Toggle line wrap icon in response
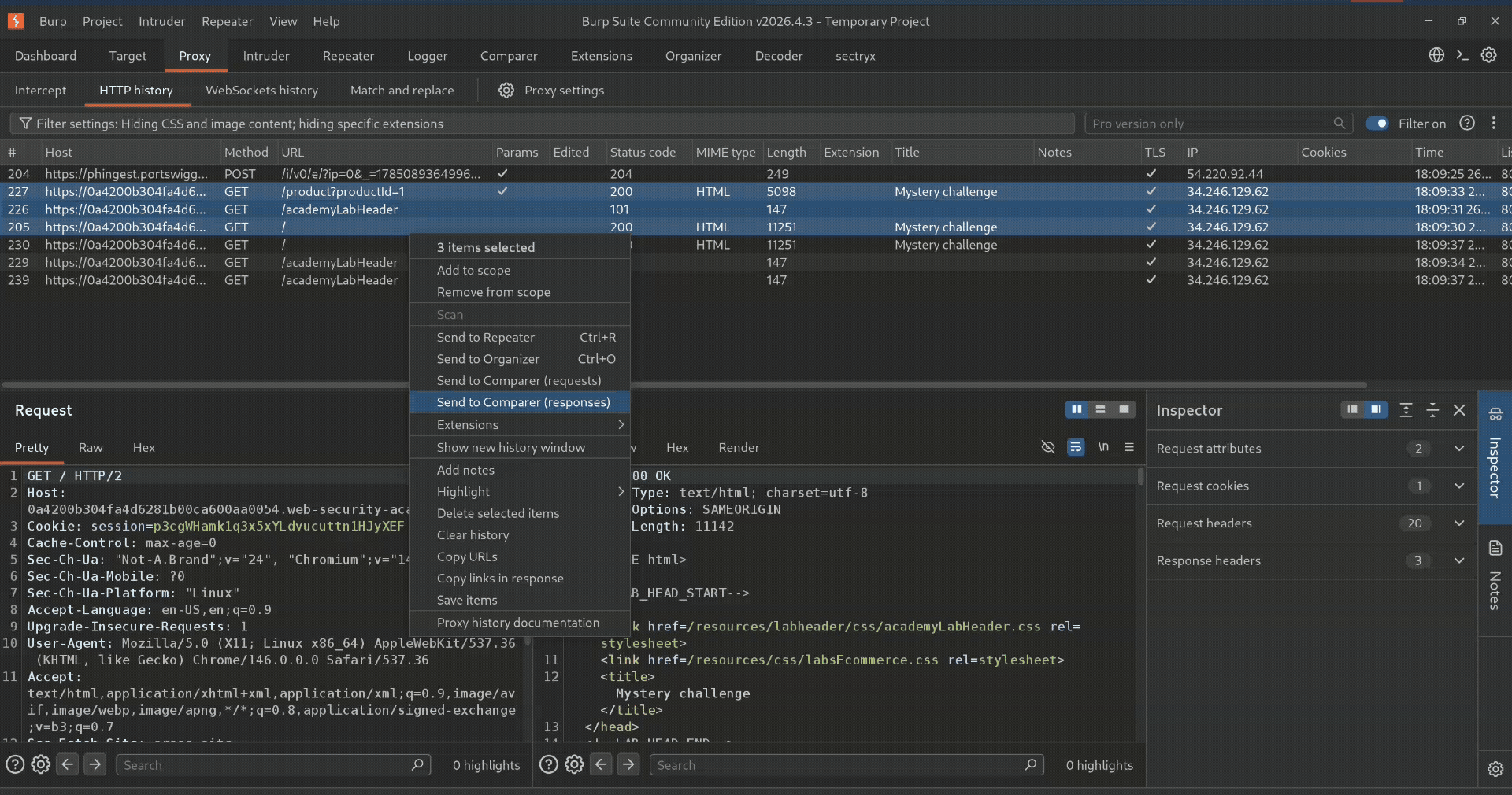 pos(1075,447)
